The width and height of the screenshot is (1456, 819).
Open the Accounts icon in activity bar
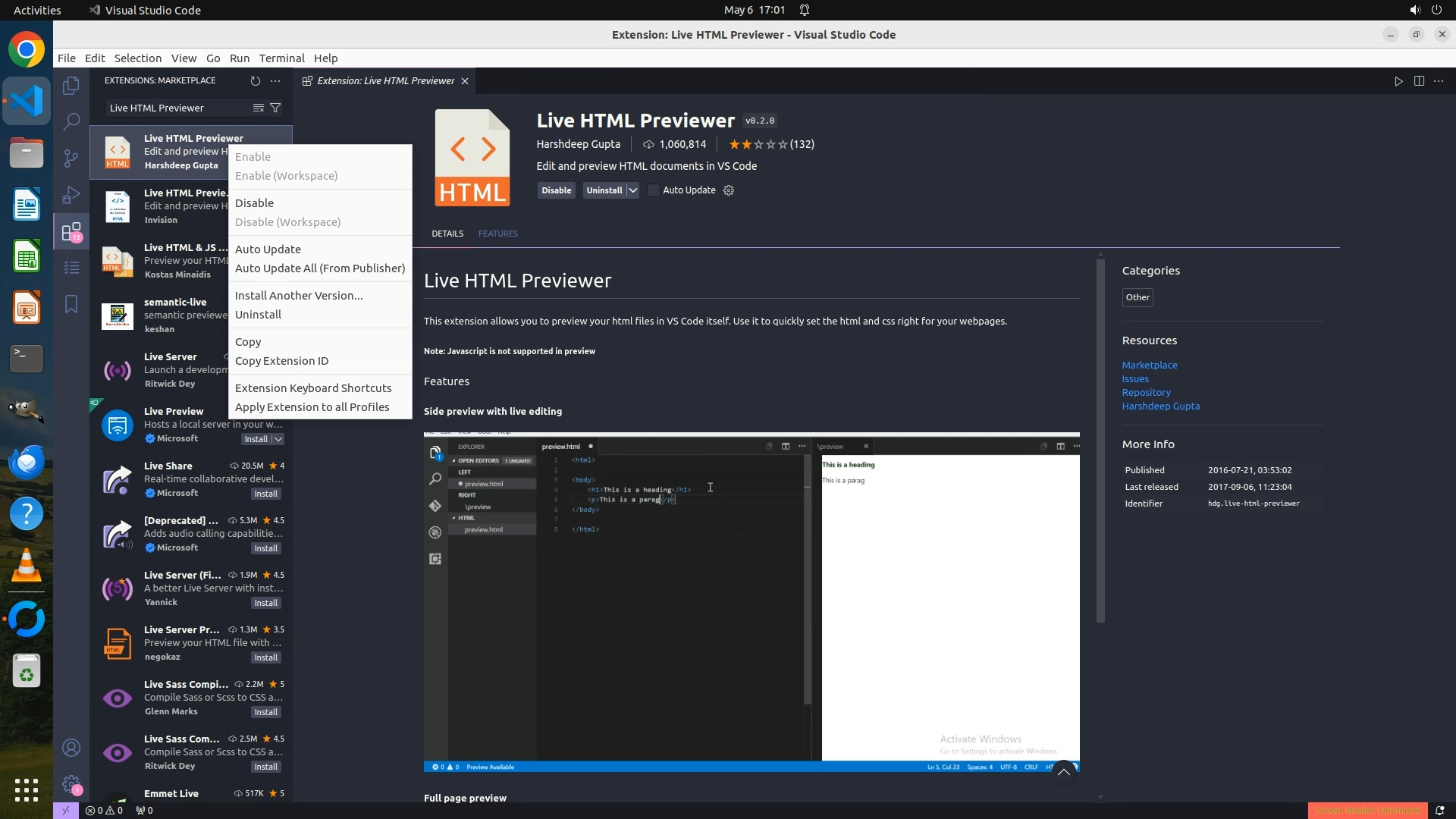(71, 748)
